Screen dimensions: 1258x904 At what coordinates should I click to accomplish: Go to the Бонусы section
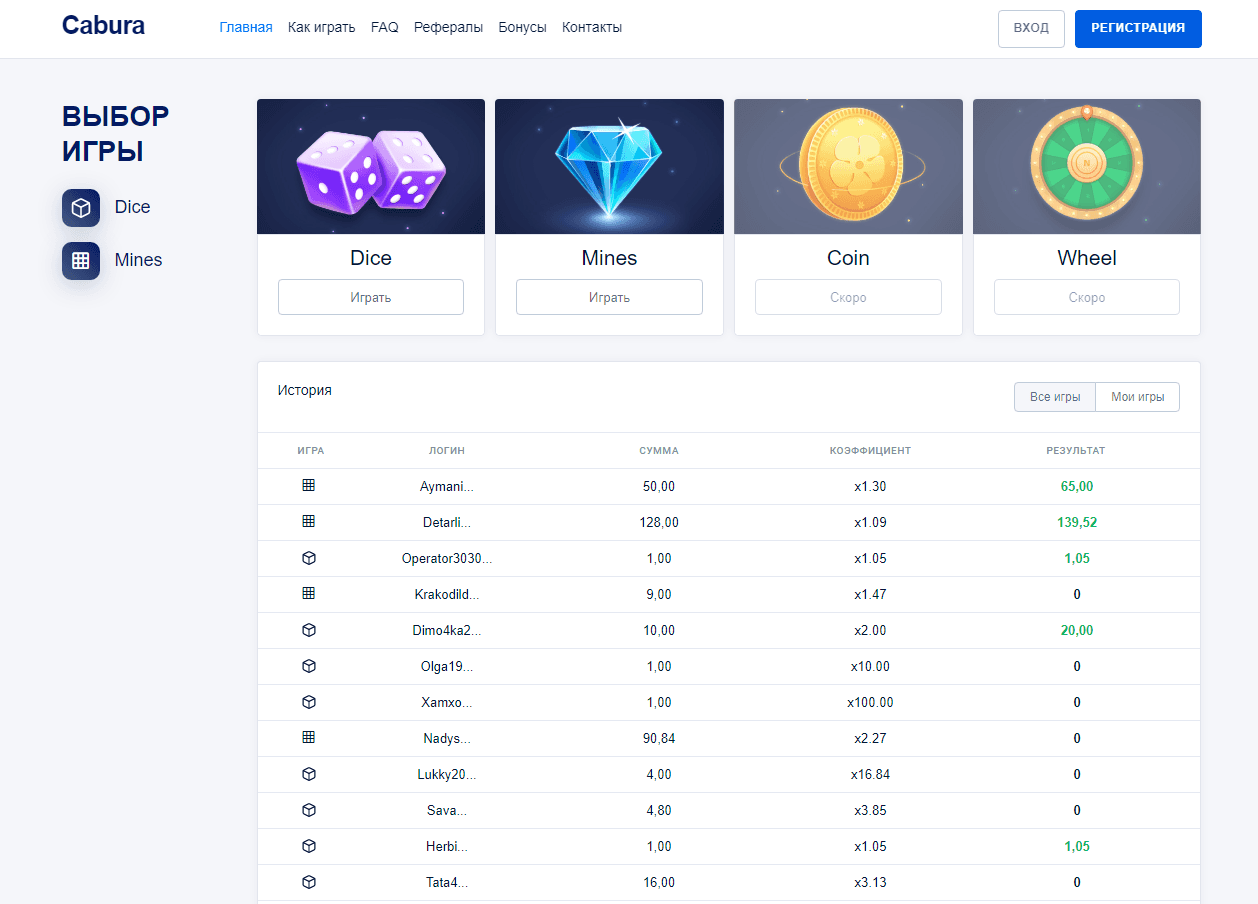(x=522, y=28)
